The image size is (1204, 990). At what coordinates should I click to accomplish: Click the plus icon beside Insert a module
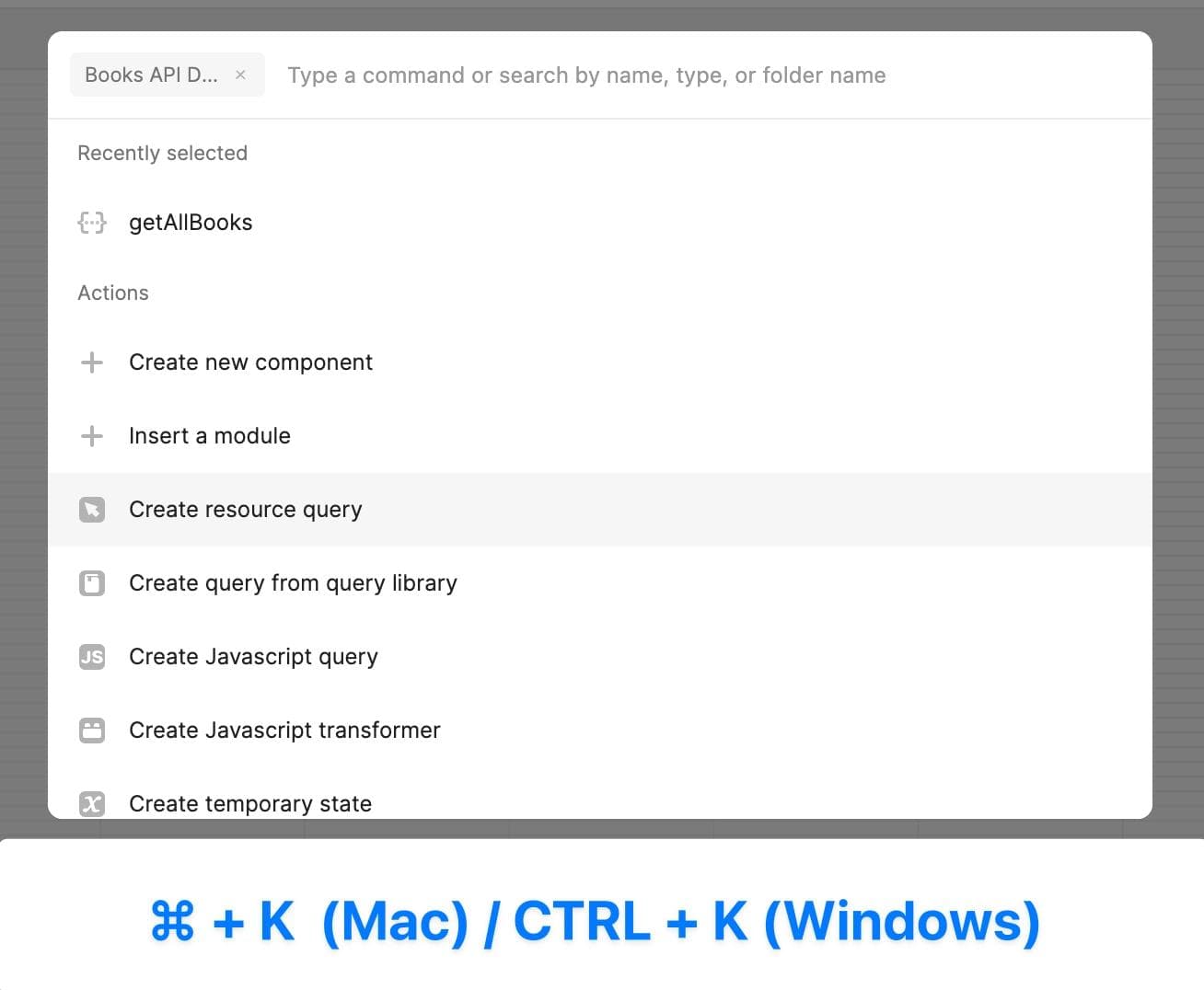92,436
